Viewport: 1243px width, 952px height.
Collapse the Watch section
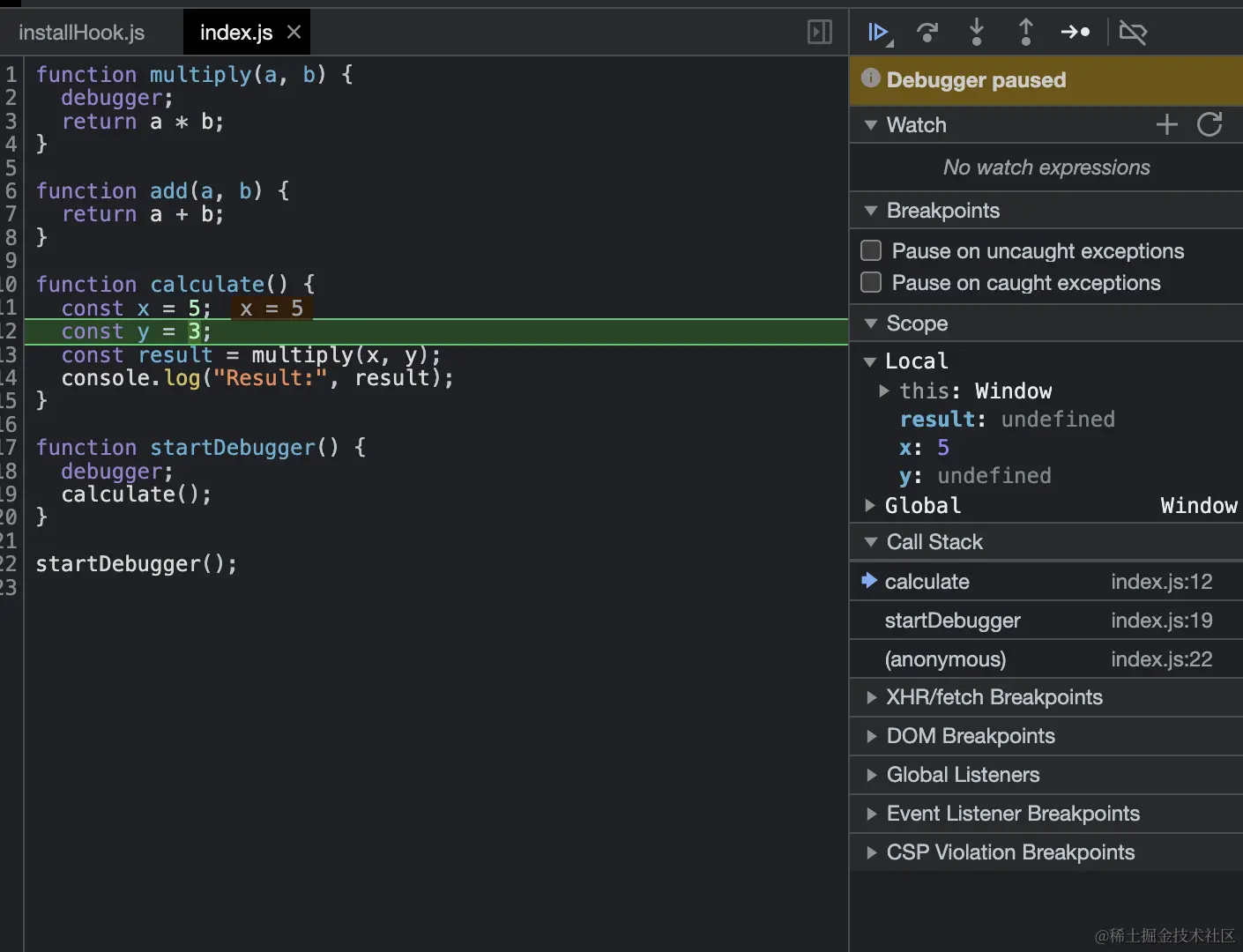[x=871, y=125]
